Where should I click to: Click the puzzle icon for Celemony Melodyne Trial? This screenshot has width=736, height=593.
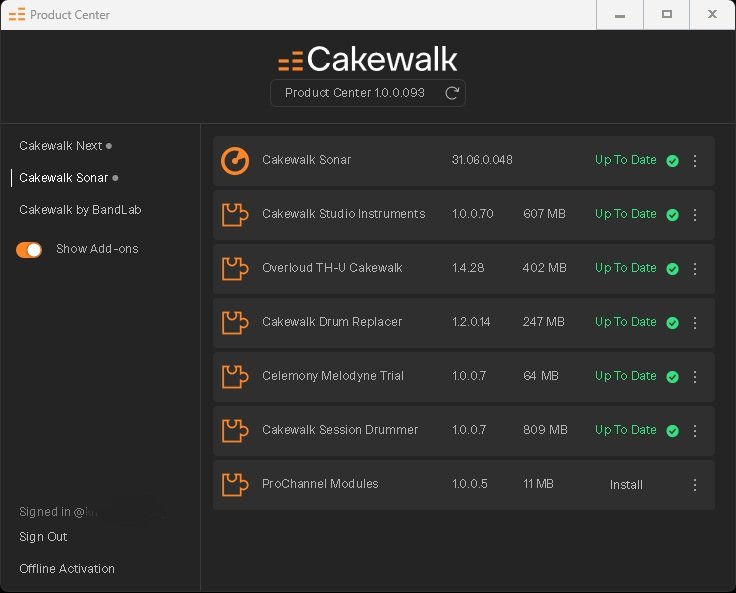[235, 377]
